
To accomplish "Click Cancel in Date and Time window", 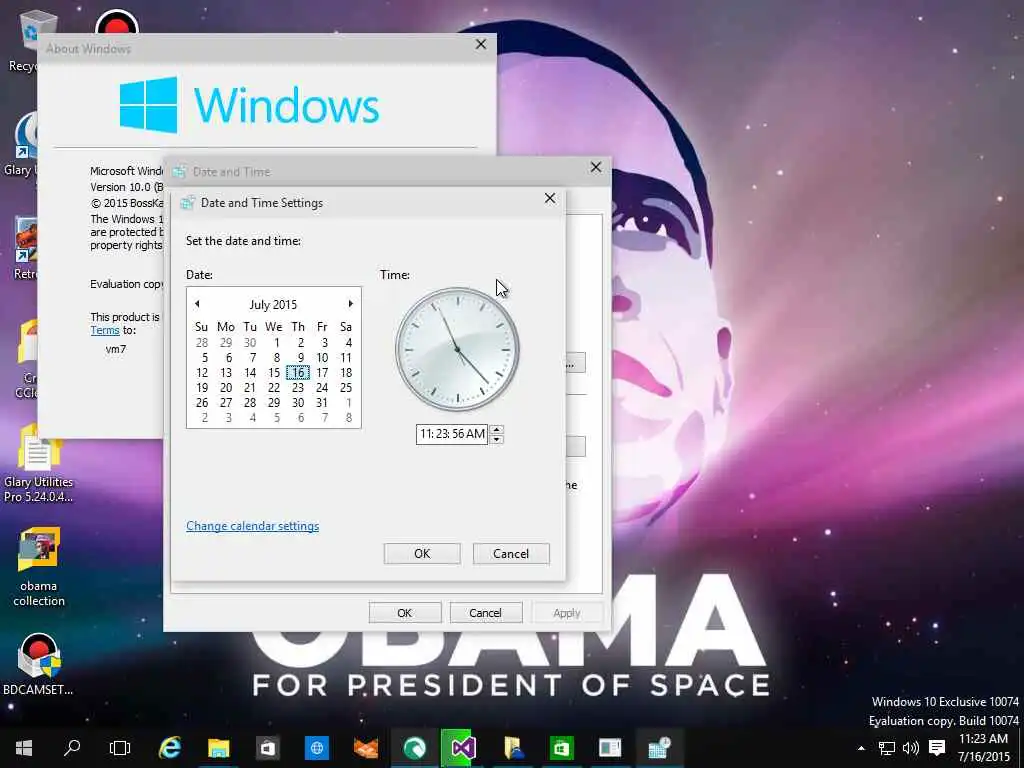I will 485,613.
